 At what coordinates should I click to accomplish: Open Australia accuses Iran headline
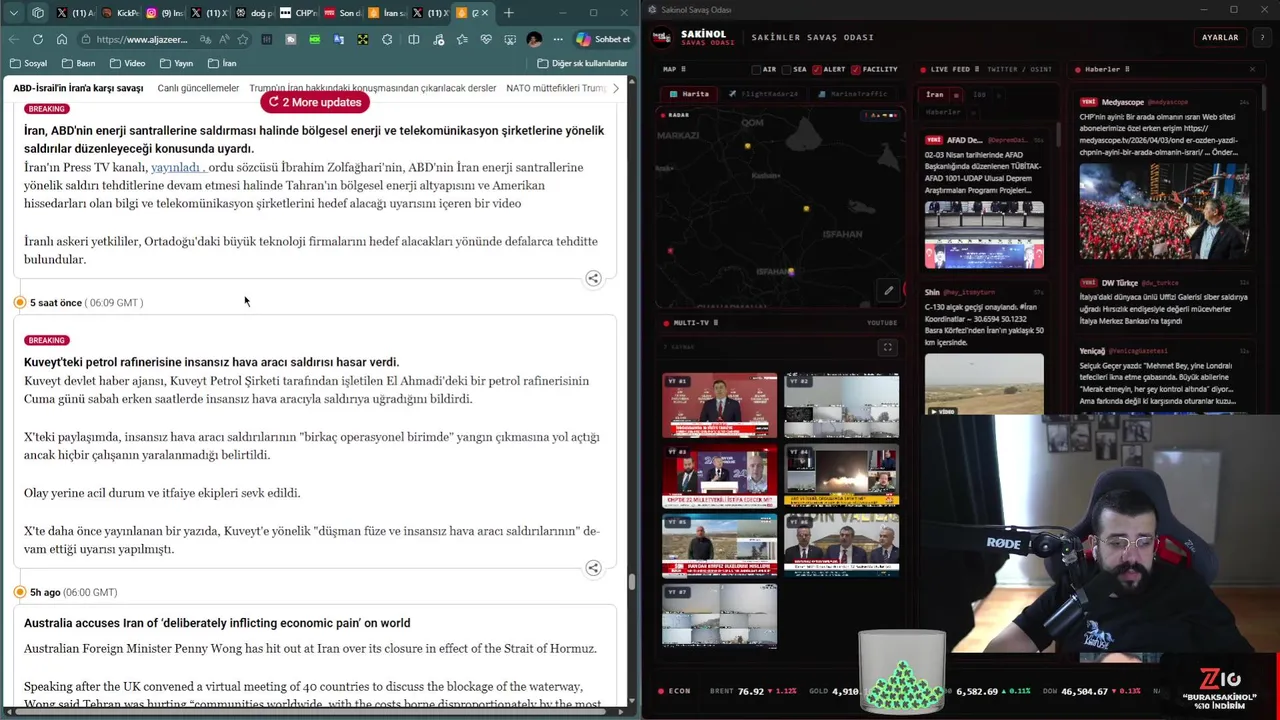click(217, 623)
